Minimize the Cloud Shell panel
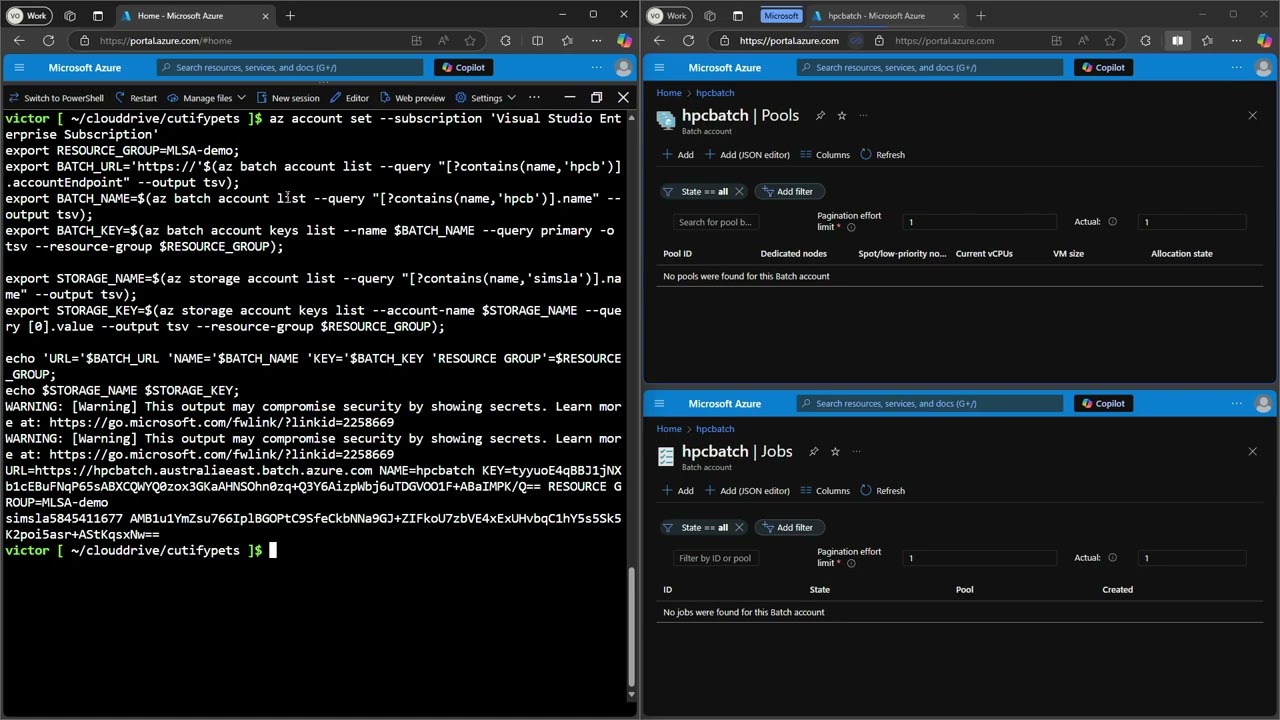The width and height of the screenshot is (1280, 720). [569, 97]
